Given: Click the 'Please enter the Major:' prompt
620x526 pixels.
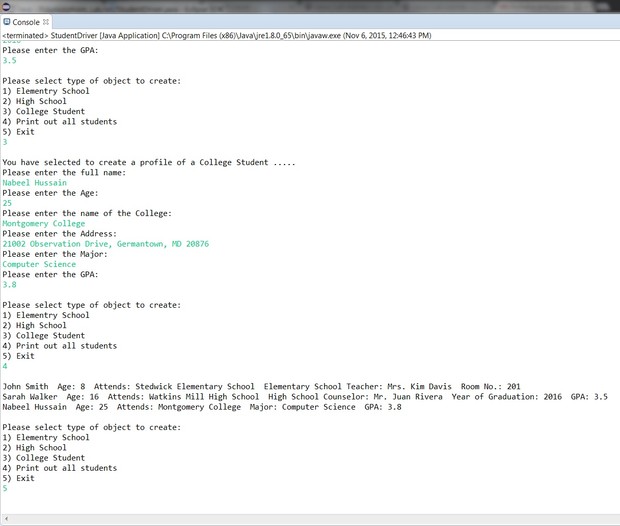Looking at the screenshot, I should point(55,254).
